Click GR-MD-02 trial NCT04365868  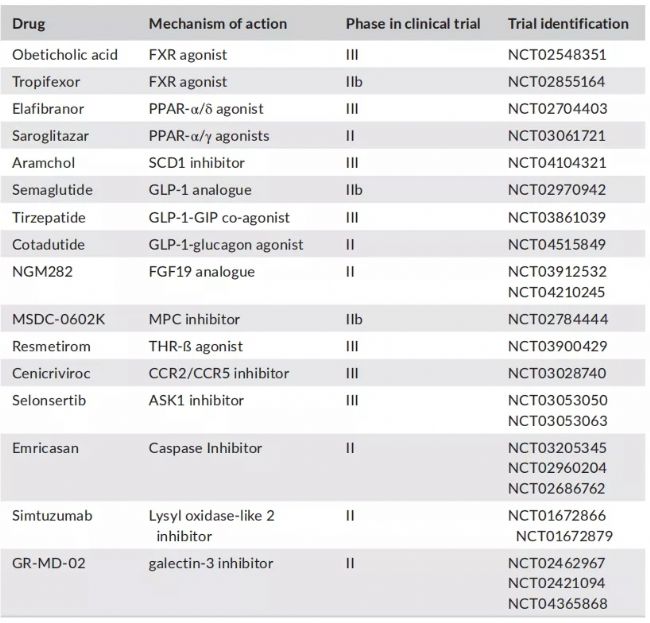point(557,602)
